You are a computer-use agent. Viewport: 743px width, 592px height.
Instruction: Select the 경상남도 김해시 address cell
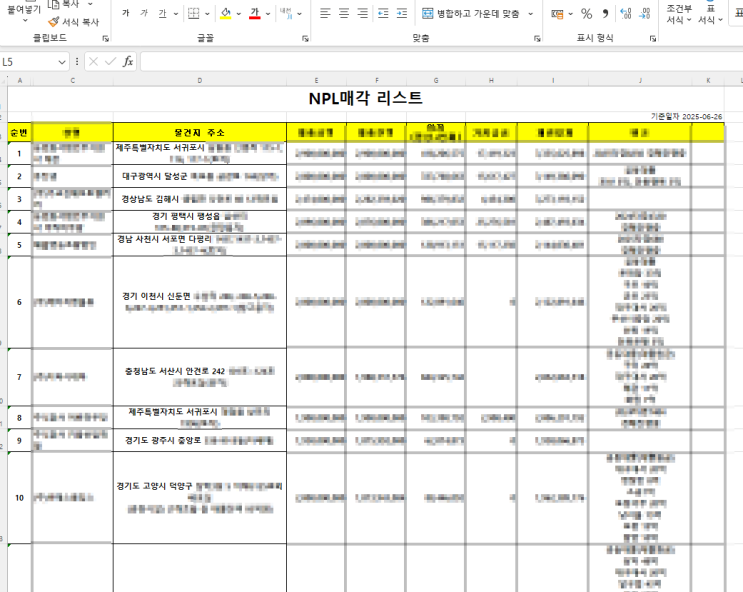[199, 199]
